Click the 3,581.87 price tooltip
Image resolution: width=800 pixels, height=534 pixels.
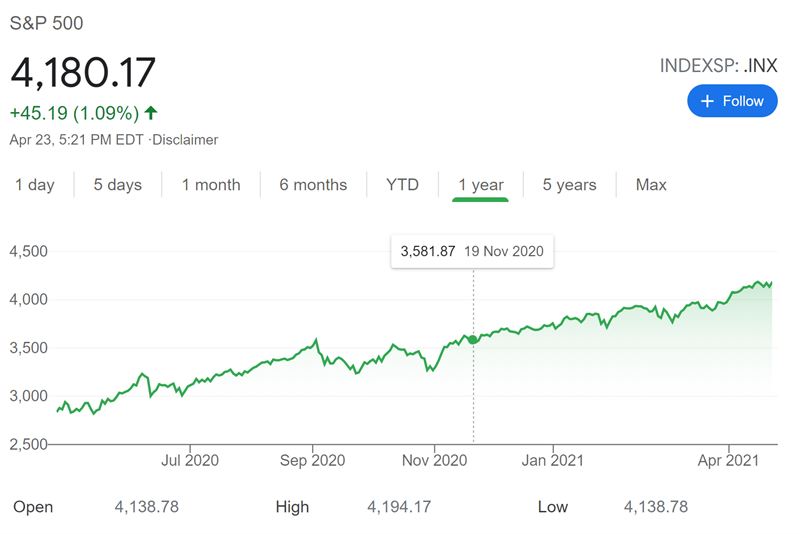click(x=472, y=252)
